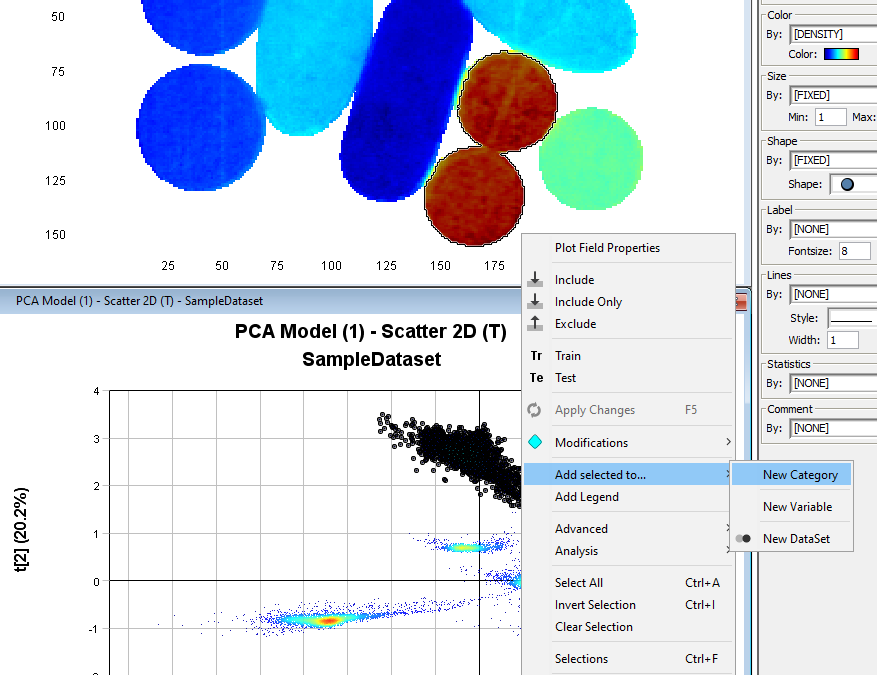
Task: Click the Include arrow icon
Action: (x=536, y=280)
